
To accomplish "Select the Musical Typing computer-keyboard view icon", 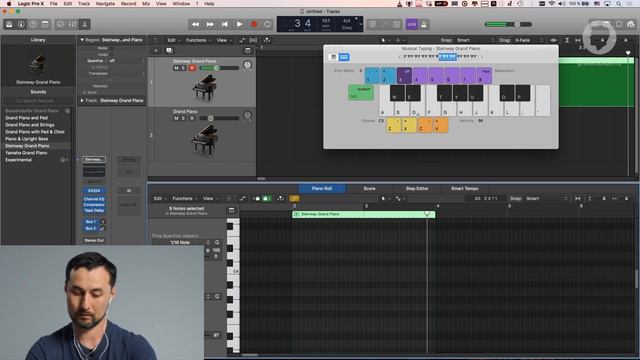I will pos(344,57).
